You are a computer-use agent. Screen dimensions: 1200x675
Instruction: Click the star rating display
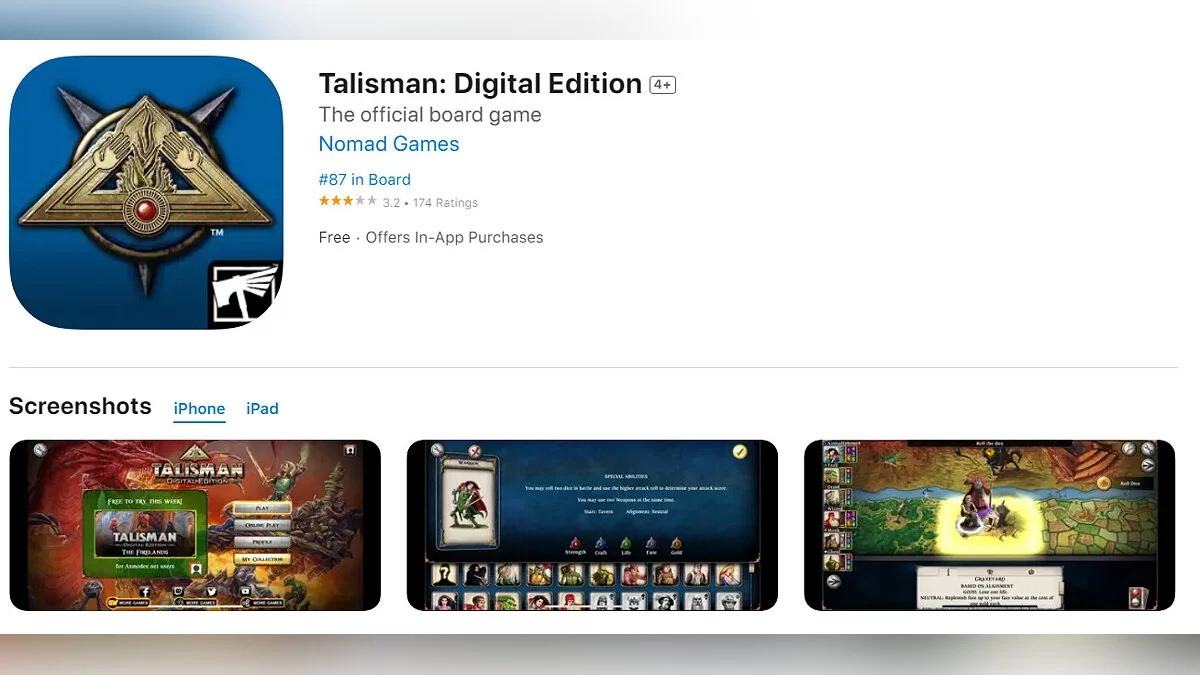(x=347, y=202)
